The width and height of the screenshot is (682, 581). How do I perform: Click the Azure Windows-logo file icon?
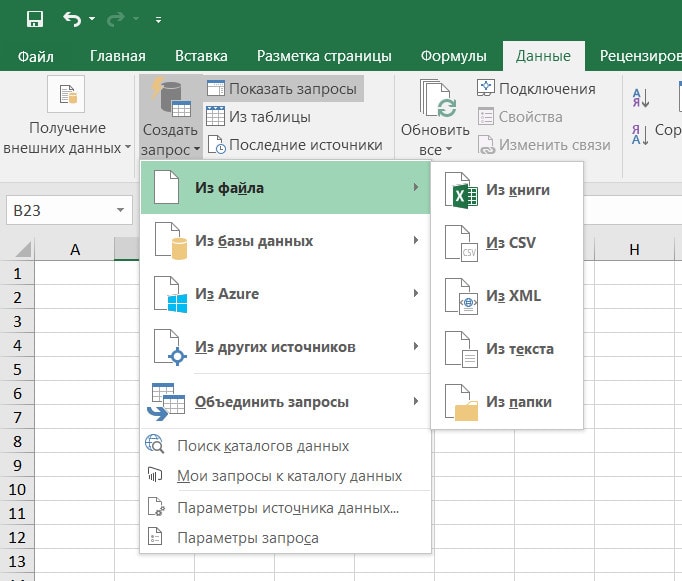170,295
